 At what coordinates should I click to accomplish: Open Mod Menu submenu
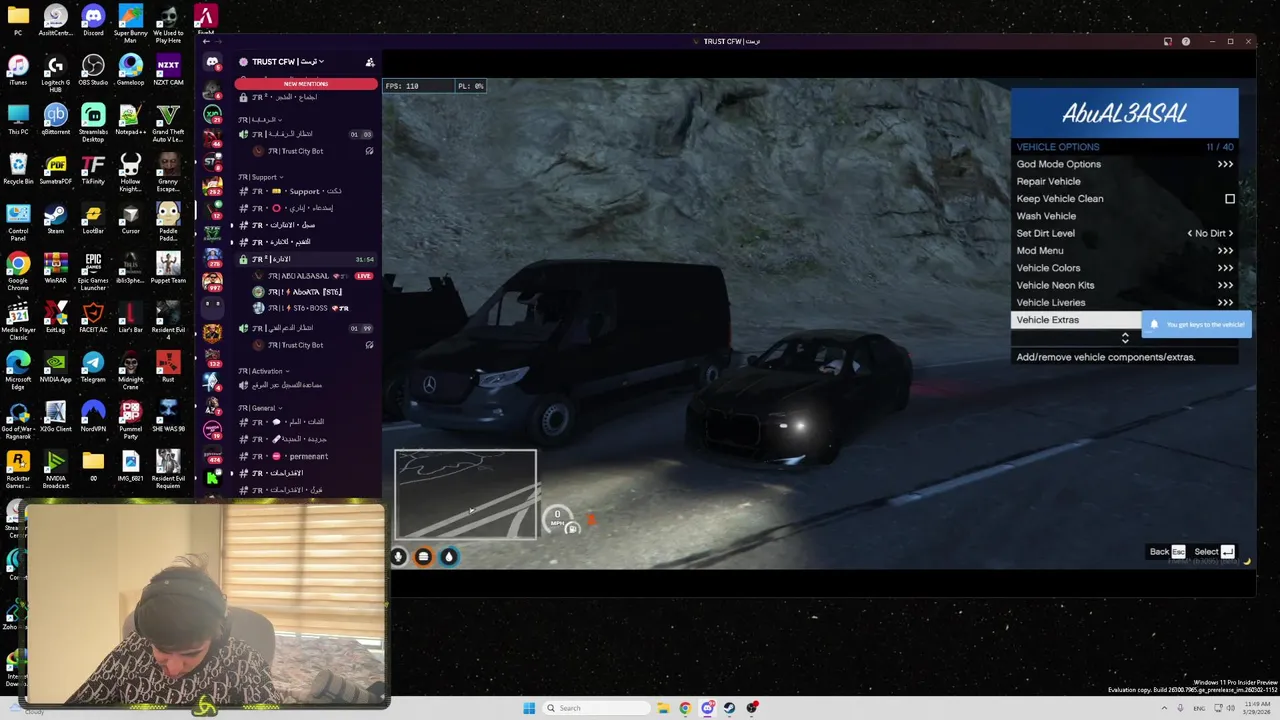click(1125, 250)
